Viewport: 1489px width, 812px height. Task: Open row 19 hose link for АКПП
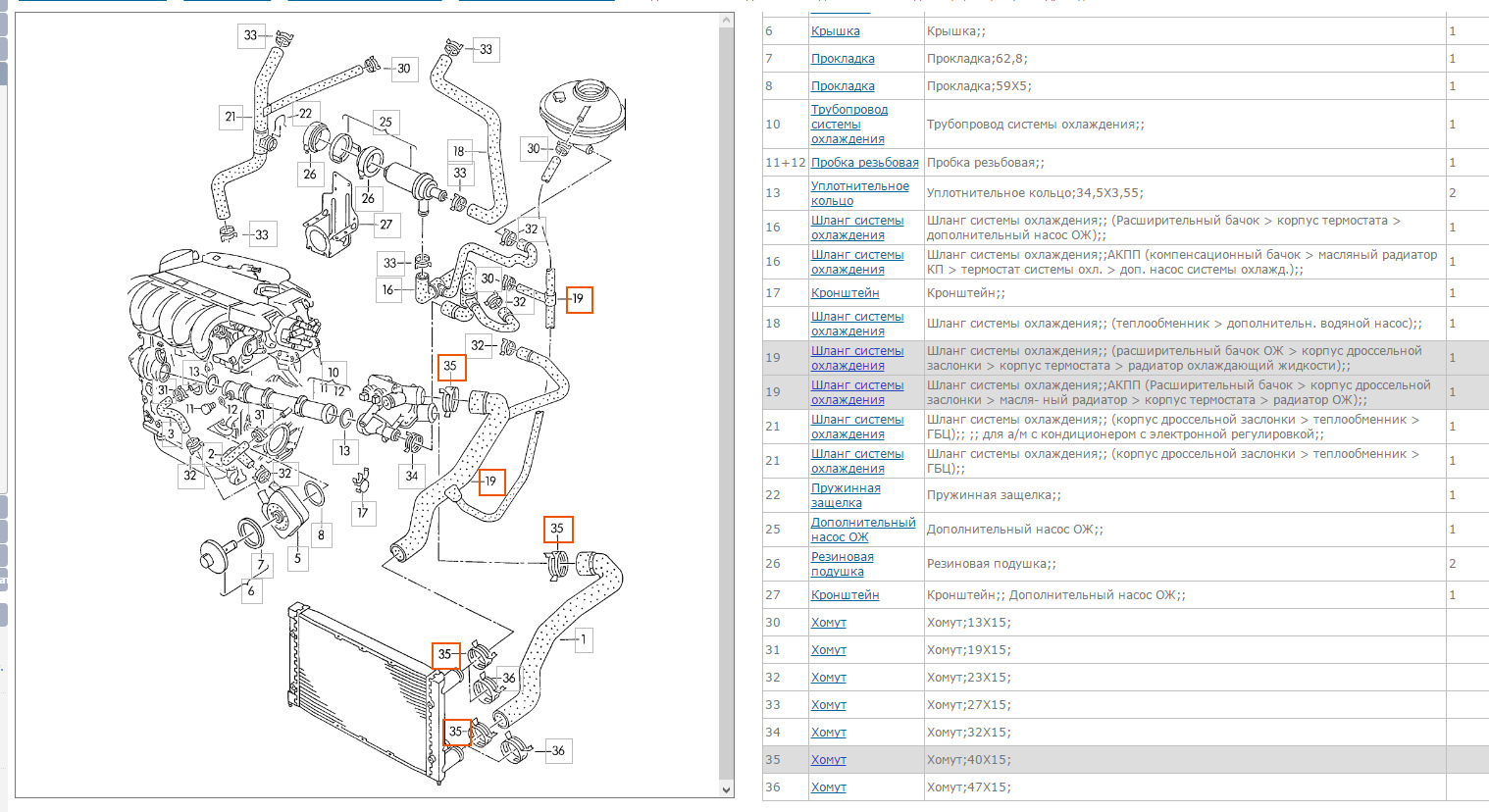pyautogui.click(x=857, y=392)
